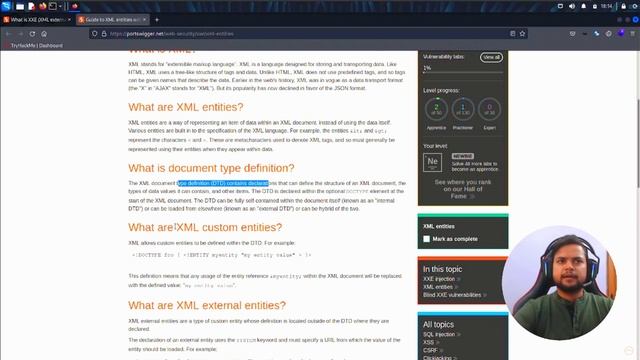This screenshot has width=640, height=360.
Task: Reload the current page
Action: tap(32, 34)
